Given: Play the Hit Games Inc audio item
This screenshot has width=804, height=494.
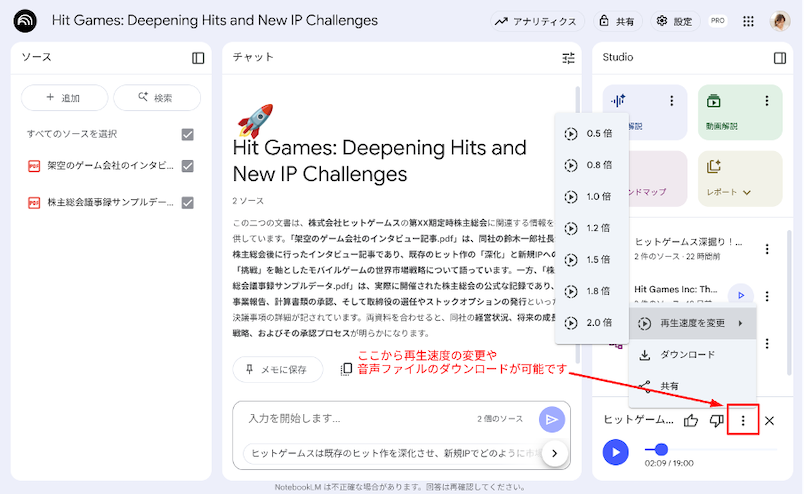Looking at the screenshot, I should point(740,295).
